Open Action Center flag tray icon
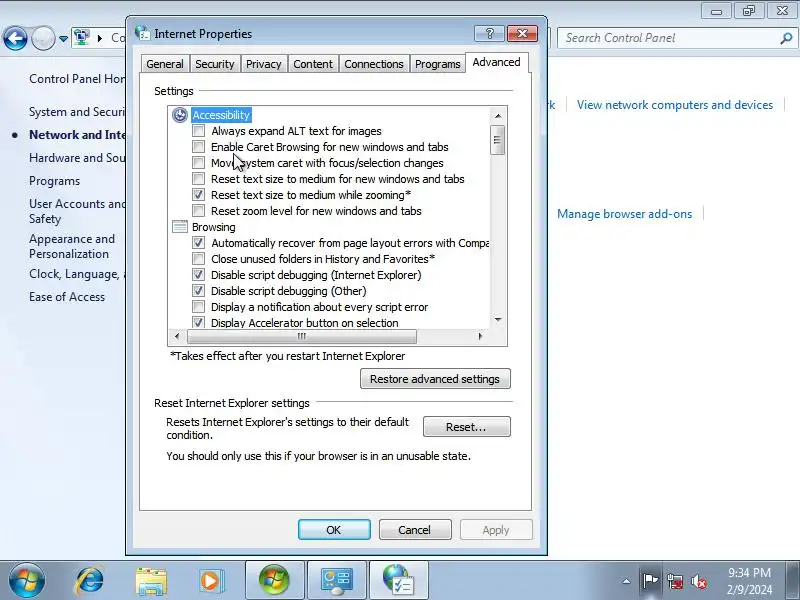This screenshot has width=800, height=600. click(x=650, y=581)
